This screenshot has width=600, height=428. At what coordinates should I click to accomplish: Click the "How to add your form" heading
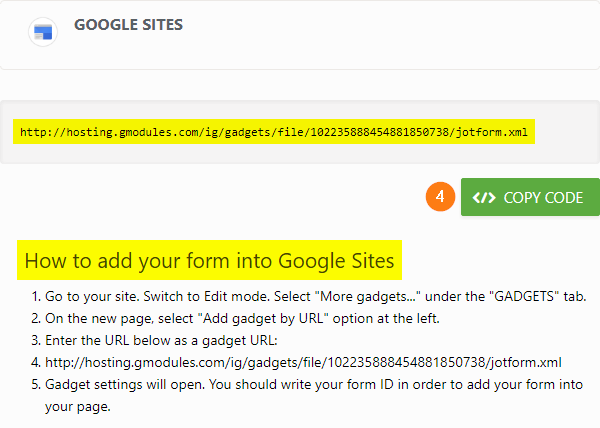210,262
